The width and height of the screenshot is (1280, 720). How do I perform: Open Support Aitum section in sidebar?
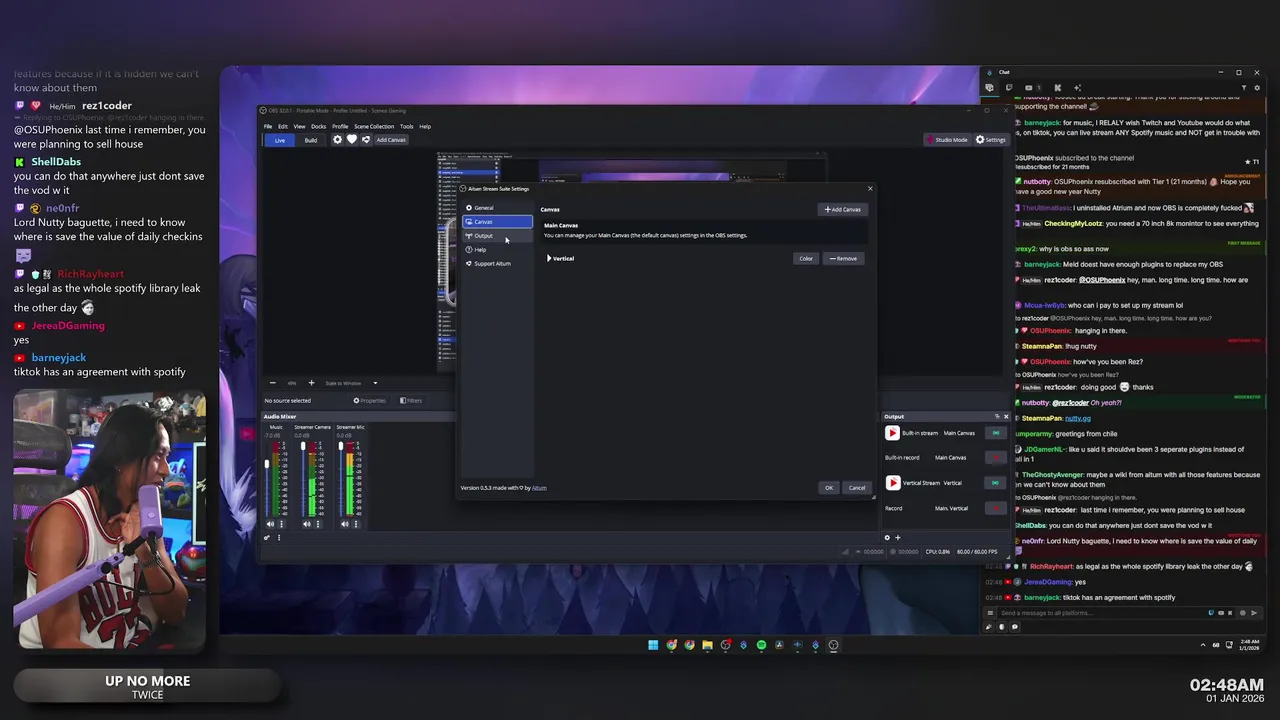click(497, 263)
